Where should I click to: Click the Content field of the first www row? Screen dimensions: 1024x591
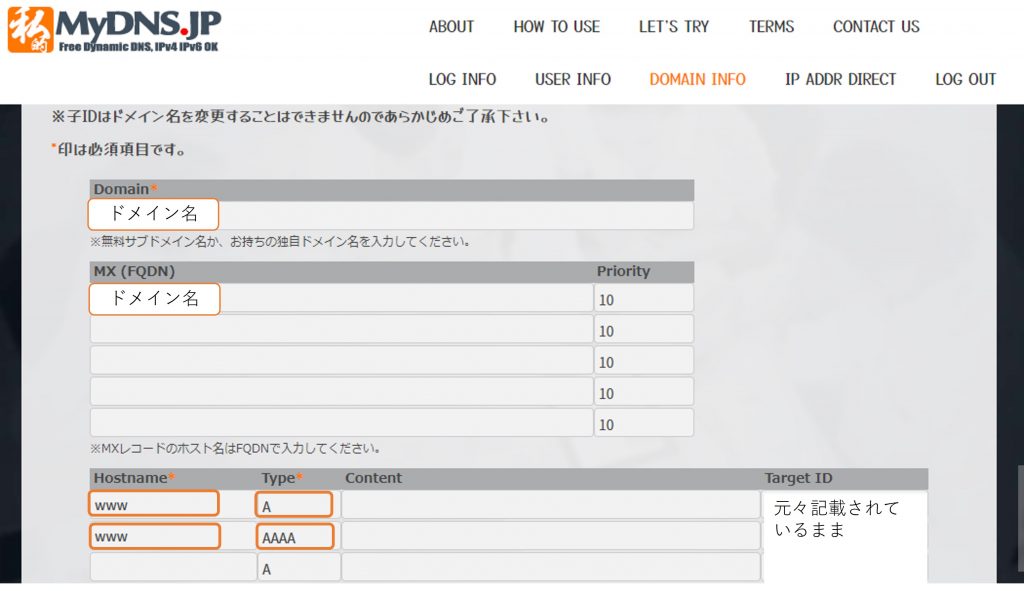pyautogui.click(x=551, y=505)
